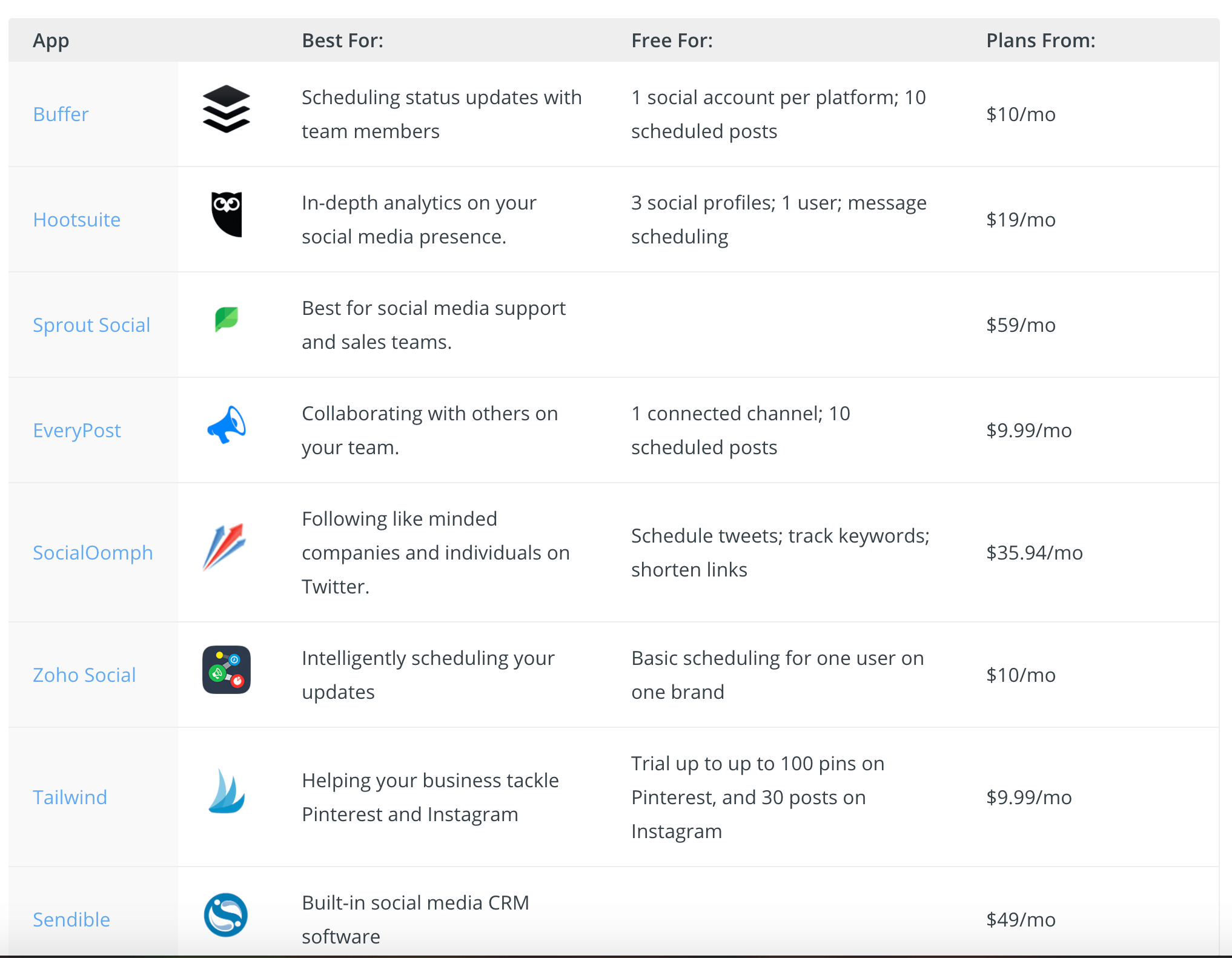Click the Sendible circular S logo

click(x=226, y=914)
